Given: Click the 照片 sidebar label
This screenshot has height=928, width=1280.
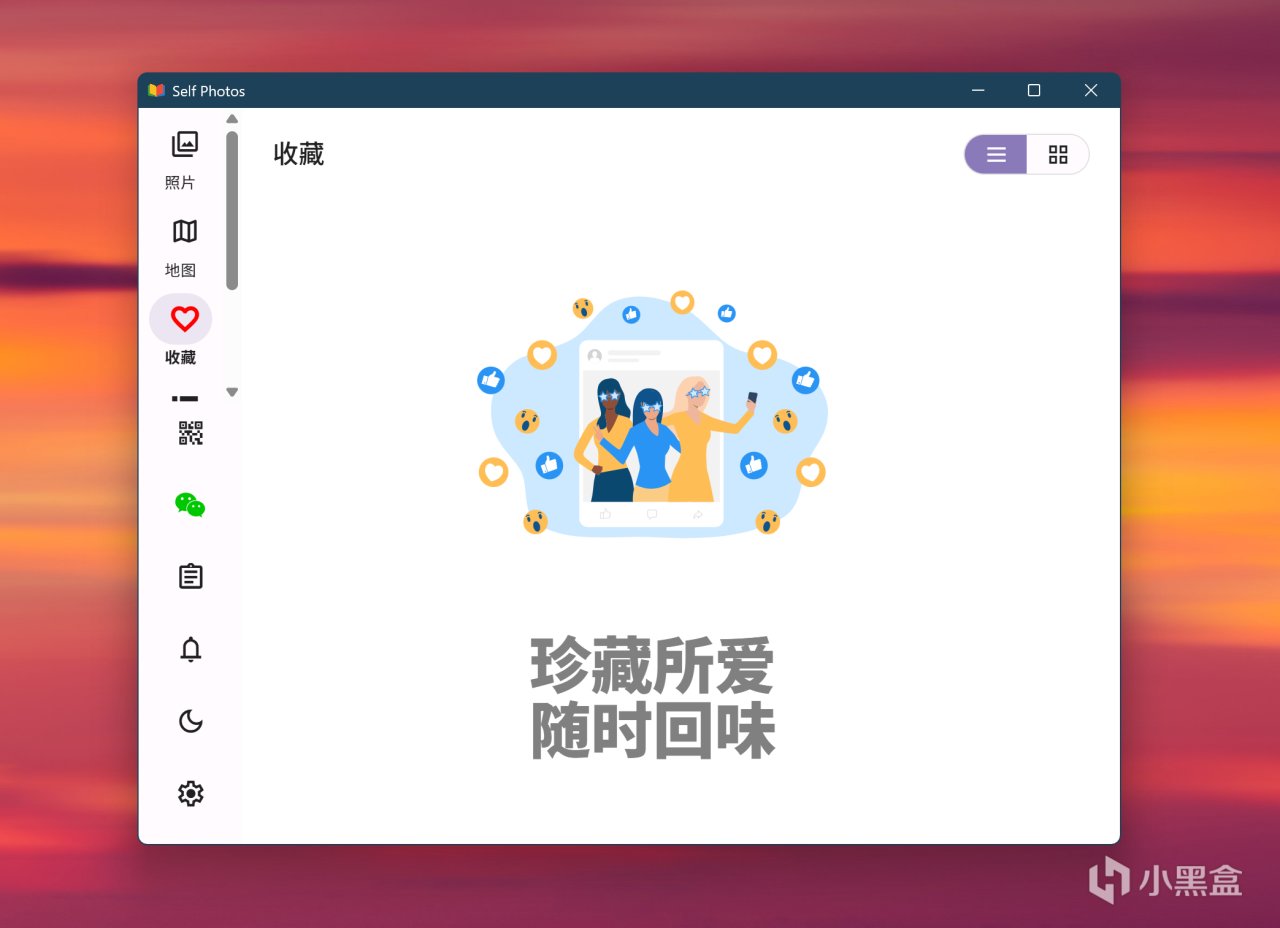Looking at the screenshot, I should [181, 183].
